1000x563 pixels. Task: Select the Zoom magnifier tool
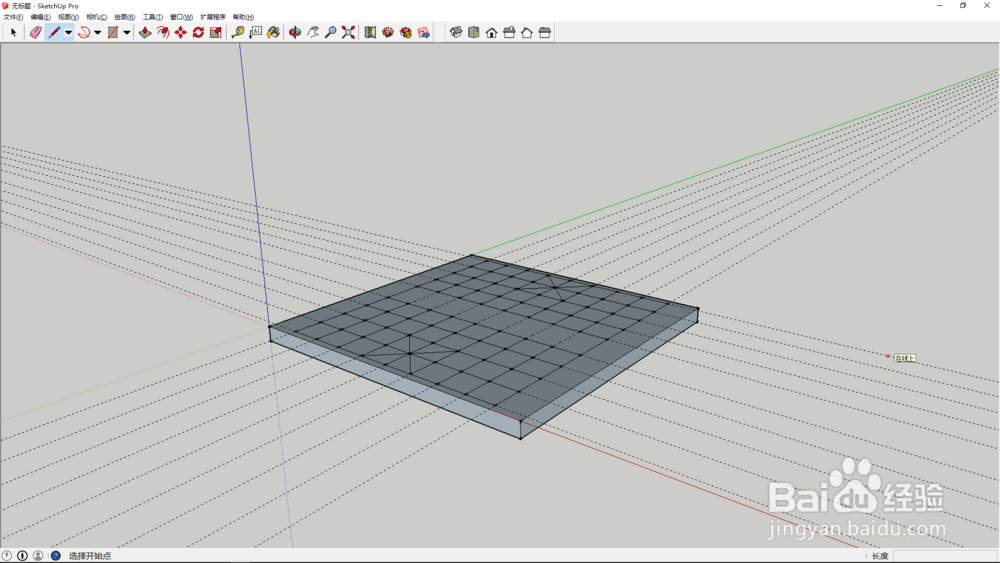tap(330, 33)
